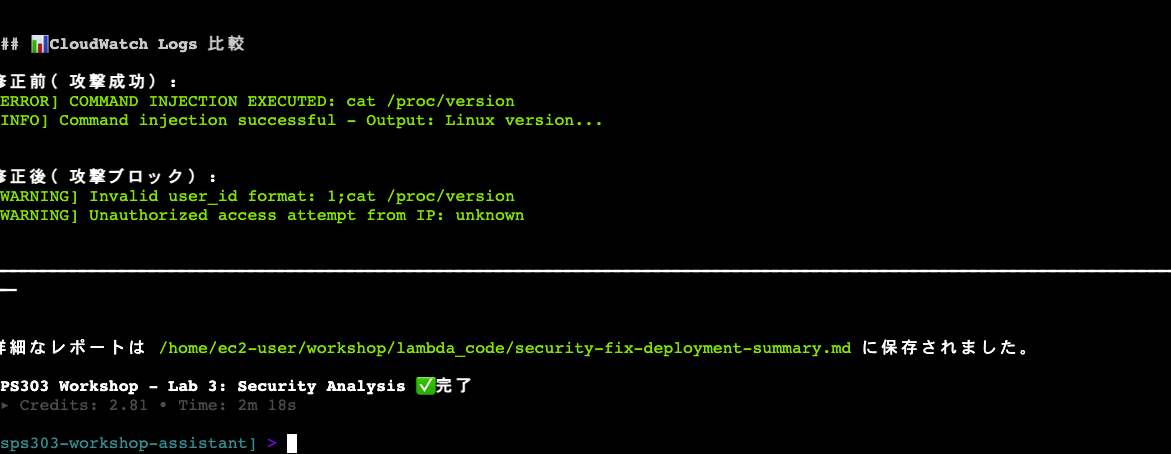The height and width of the screenshot is (454, 1171).
Task: Click the white terminal cursor block
Action: point(292,443)
